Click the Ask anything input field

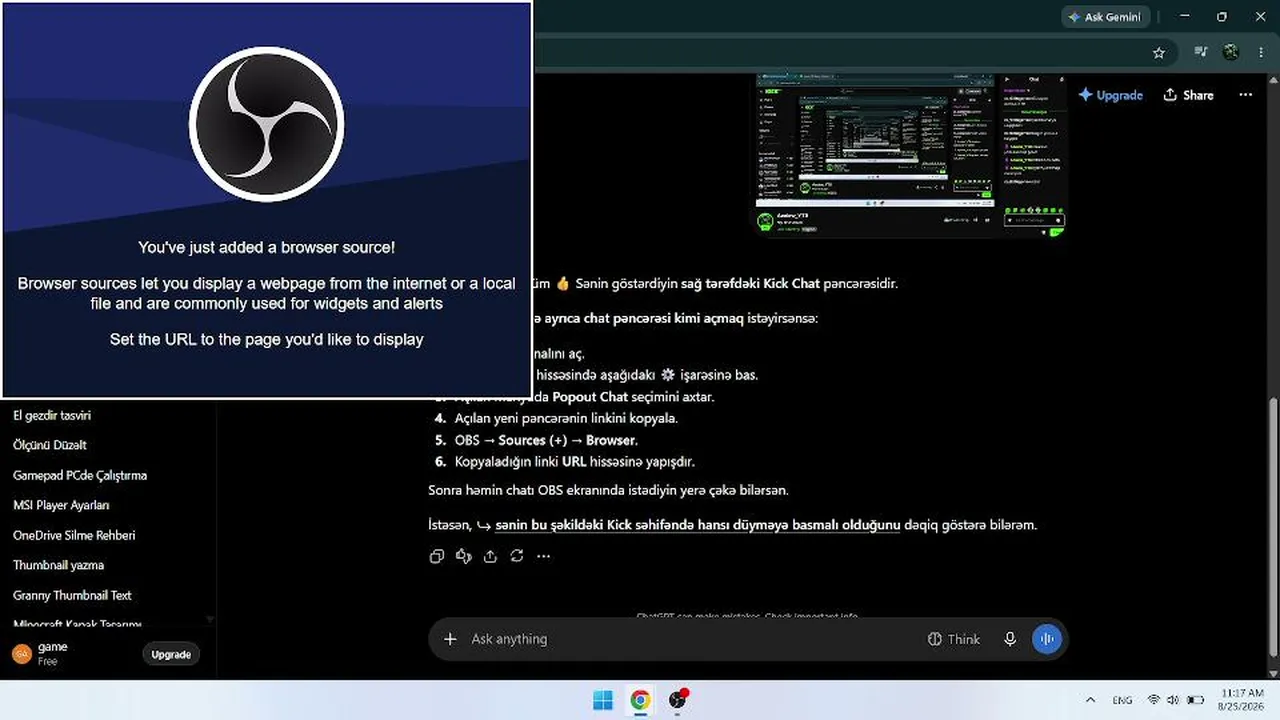pyautogui.click(x=690, y=639)
